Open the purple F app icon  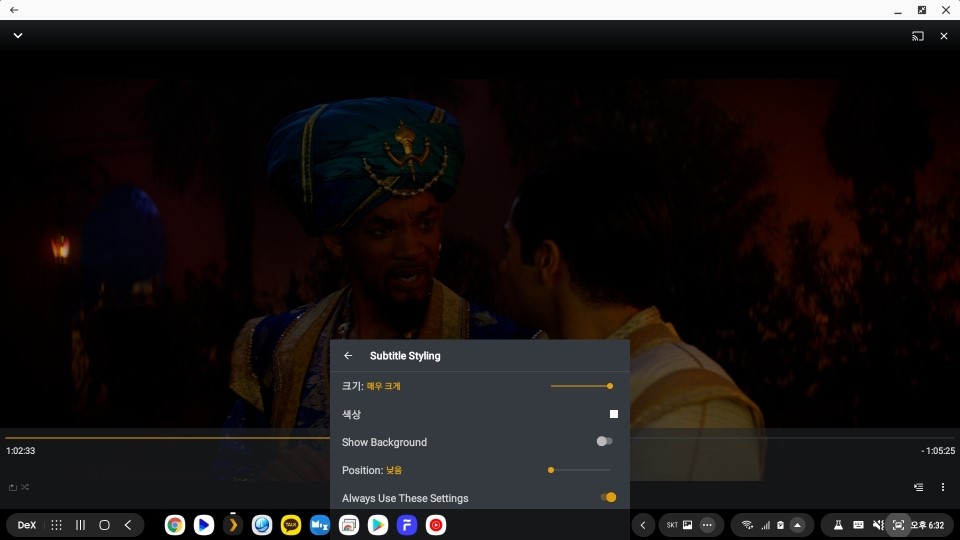pyautogui.click(x=407, y=525)
